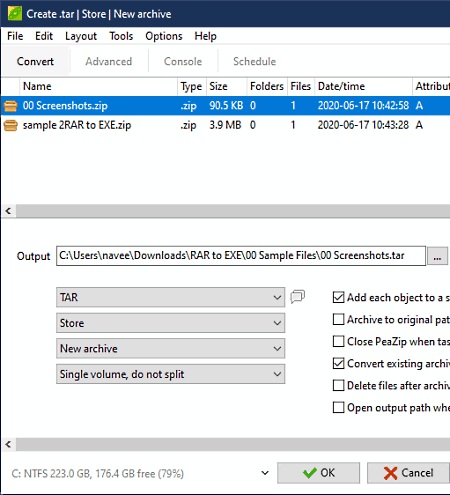Screen dimensions: 450x495
Task: Enable Archive to original path option
Action: pyautogui.click(x=338, y=319)
